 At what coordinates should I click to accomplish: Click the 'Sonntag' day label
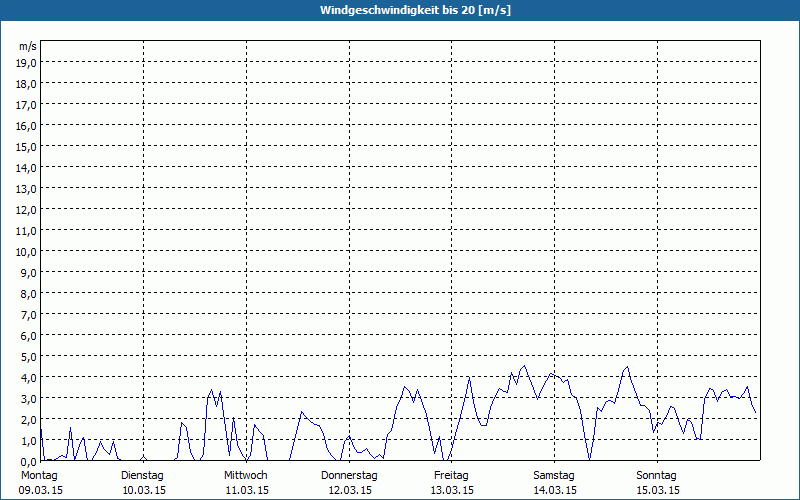pos(656,476)
